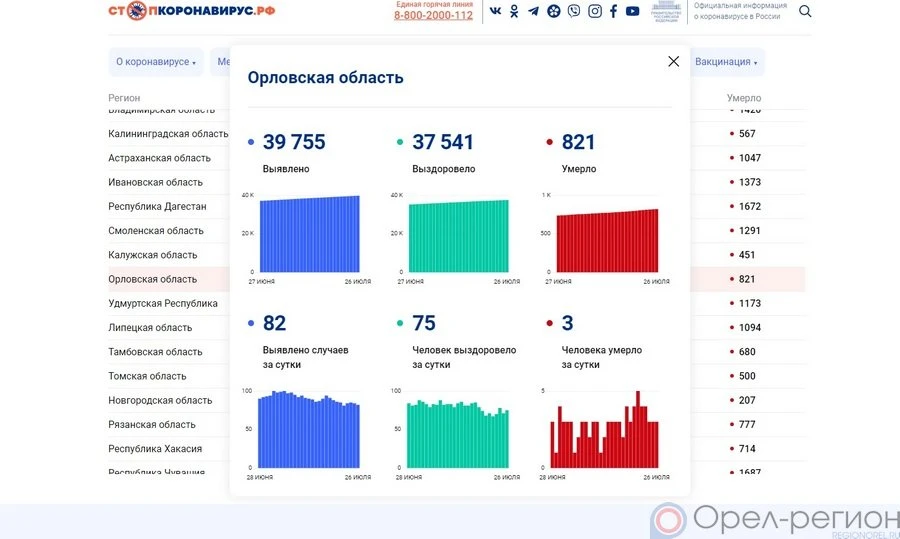
Task: Click the red daily deaths chart
Action: pos(605,430)
